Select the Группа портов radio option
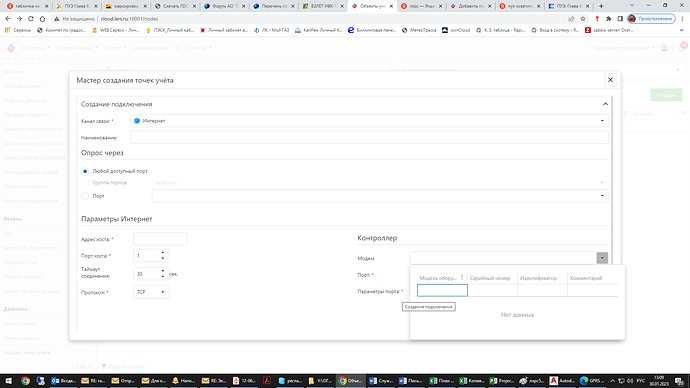Viewport: 690px width, 388px height. click(x=85, y=183)
